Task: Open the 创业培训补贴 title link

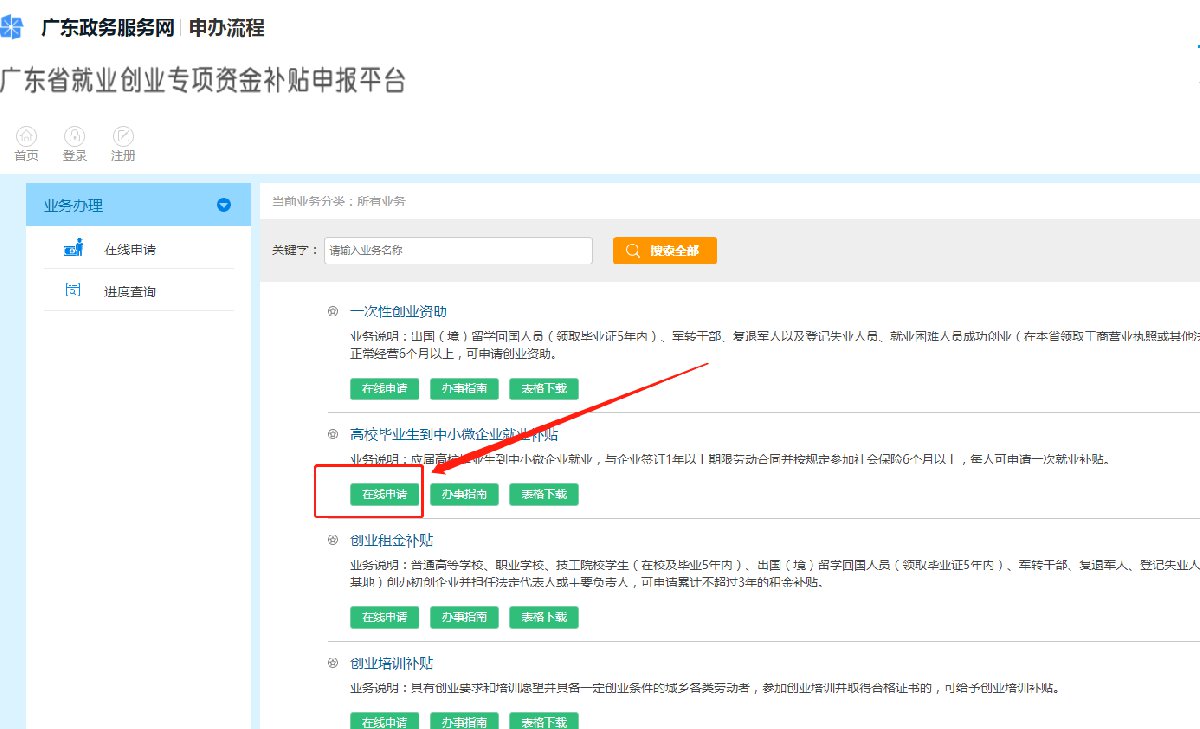Action: pos(391,664)
